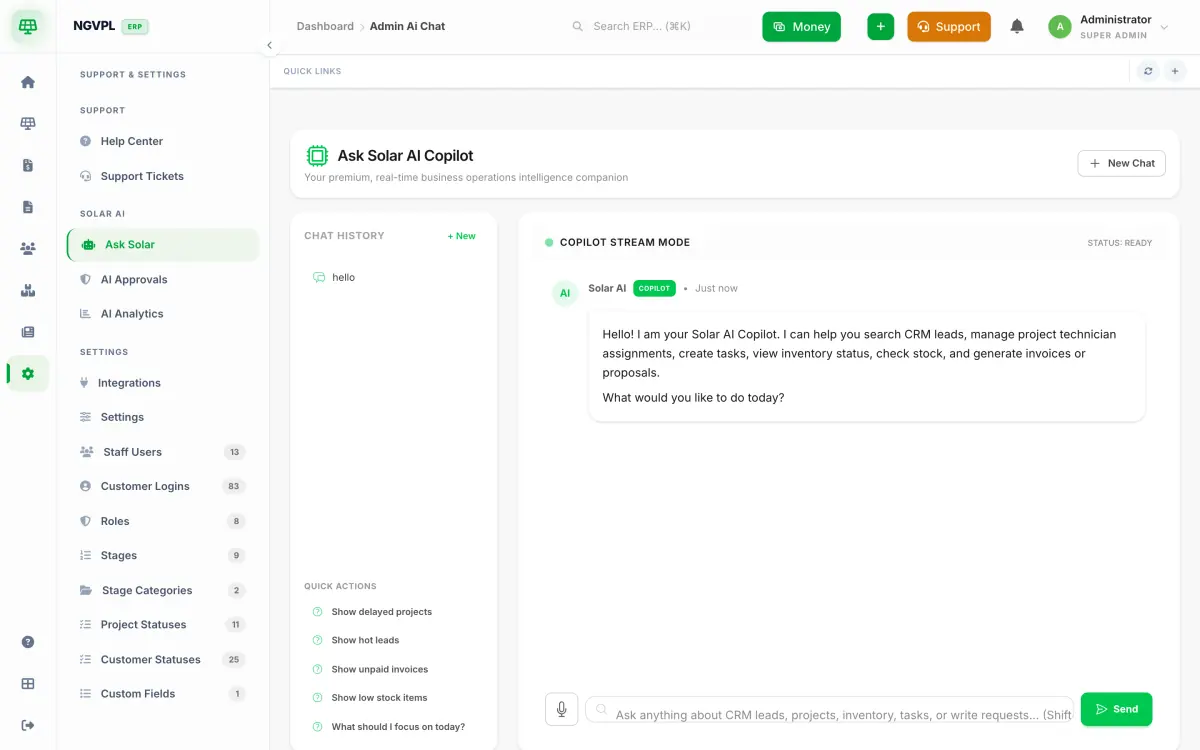The width and height of the screenshot is (1200, 750).
Task: Click the question mark help rail icon
Action: tap(28, 642)
